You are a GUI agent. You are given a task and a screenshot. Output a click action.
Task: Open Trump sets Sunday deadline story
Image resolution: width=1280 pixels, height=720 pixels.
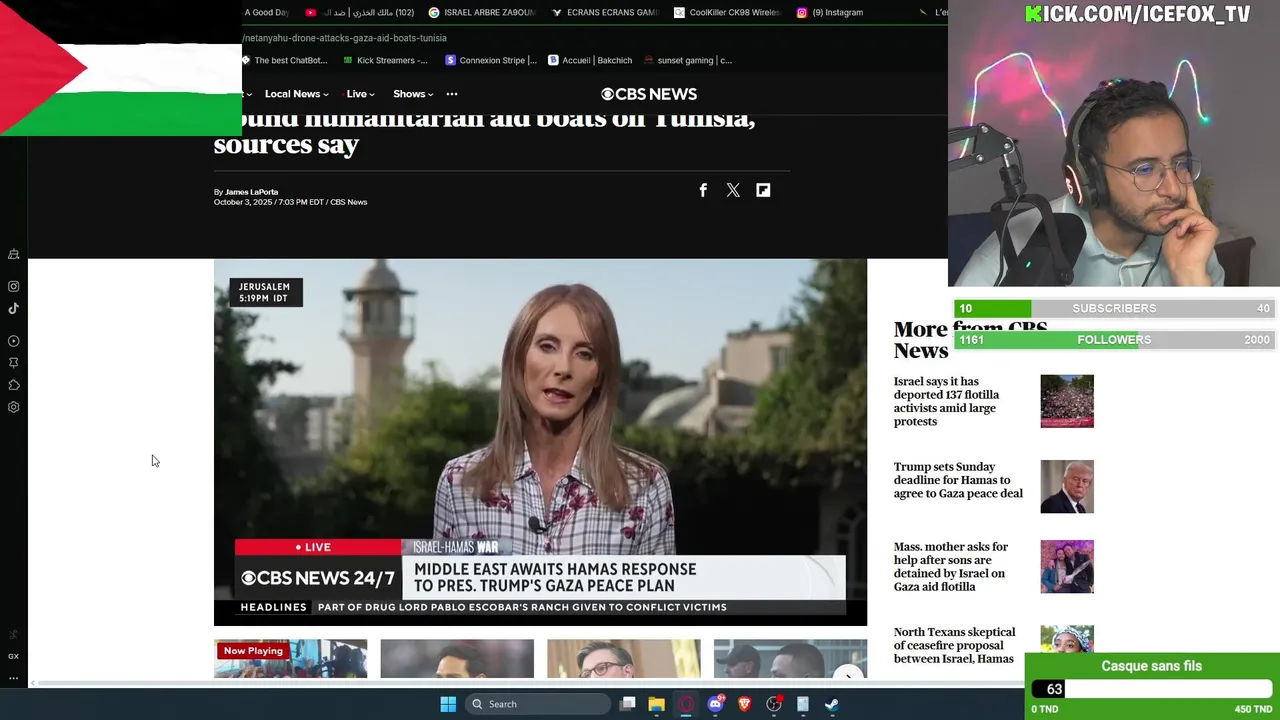958,480
